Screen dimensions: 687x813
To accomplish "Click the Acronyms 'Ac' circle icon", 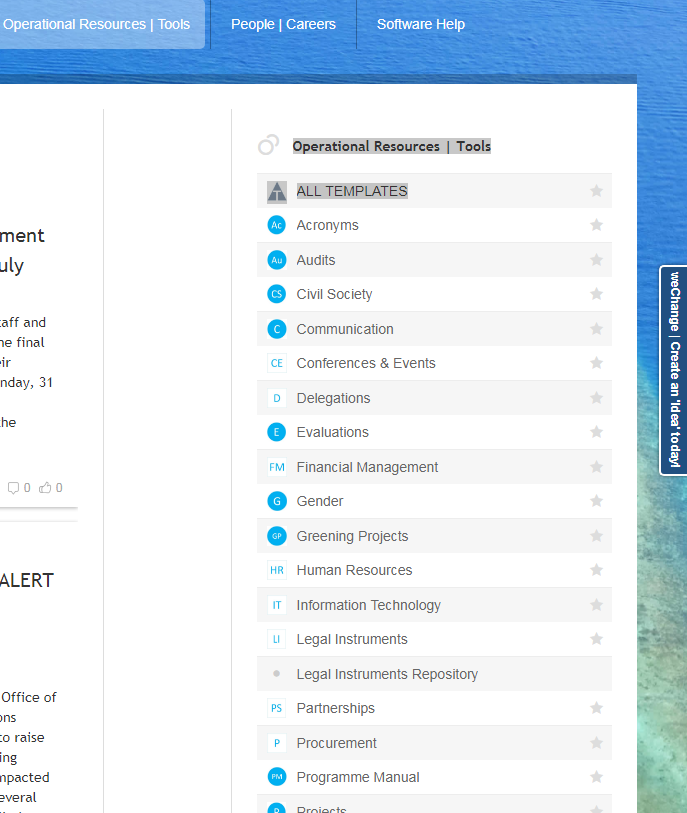I will (277, 225).
